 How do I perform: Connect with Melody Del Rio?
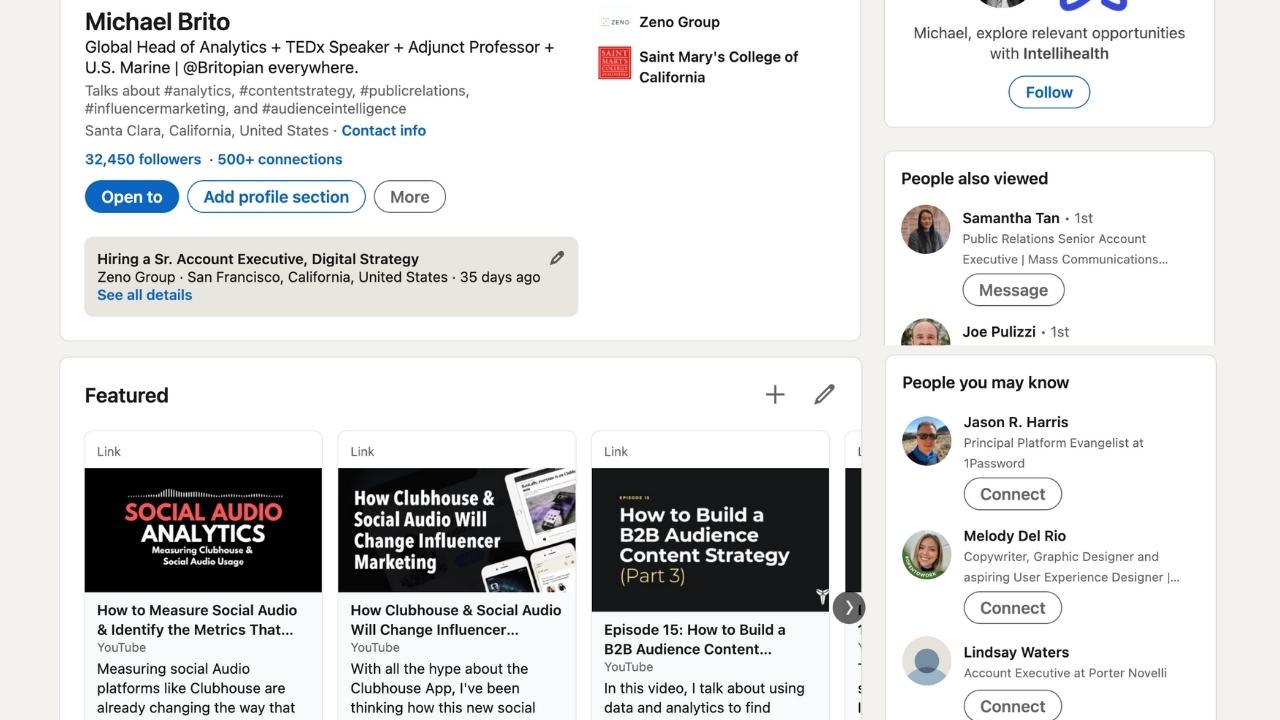coord(1012,608)
